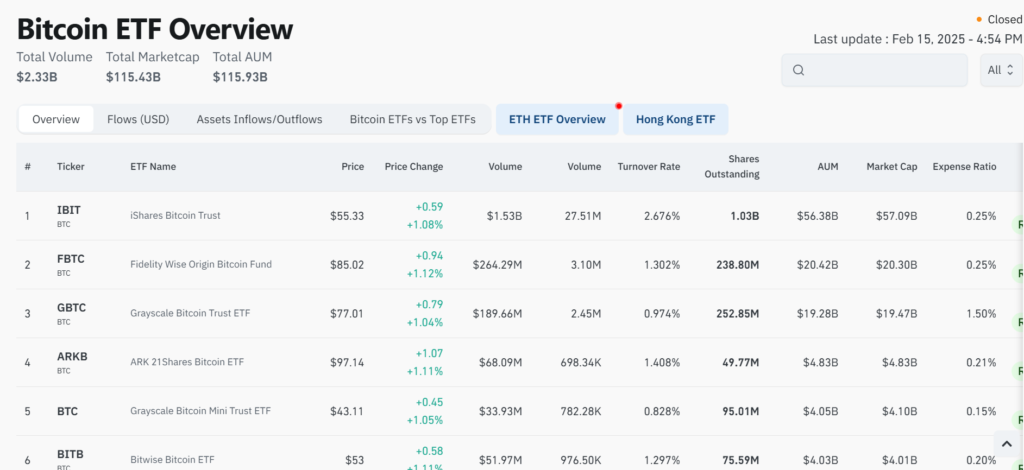Screen dimensions: 1024x470
Task: Sort by the Ticker column header
Action: [71, 166]
